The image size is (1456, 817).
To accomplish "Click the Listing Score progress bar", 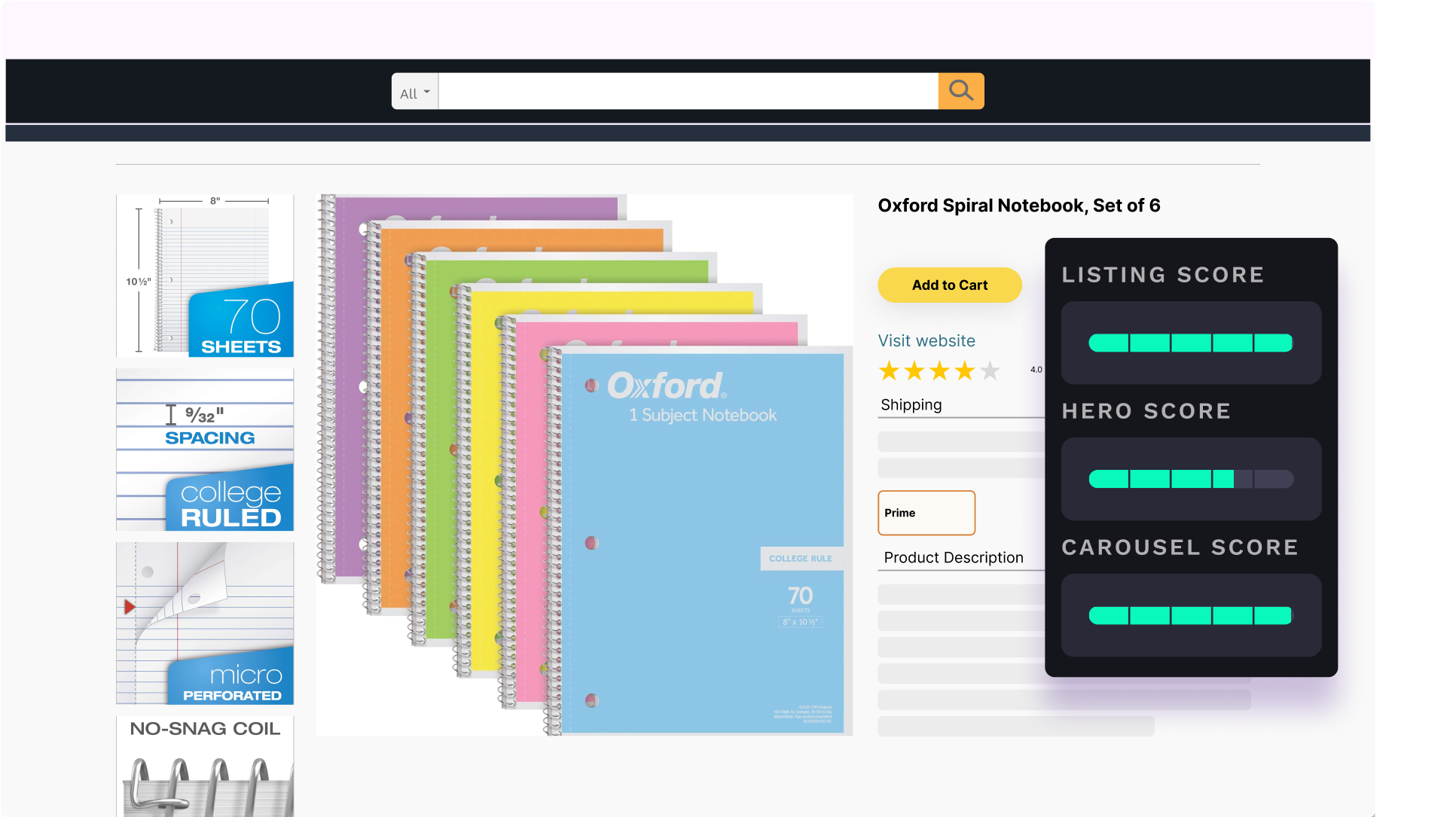I will [1190, 343].
